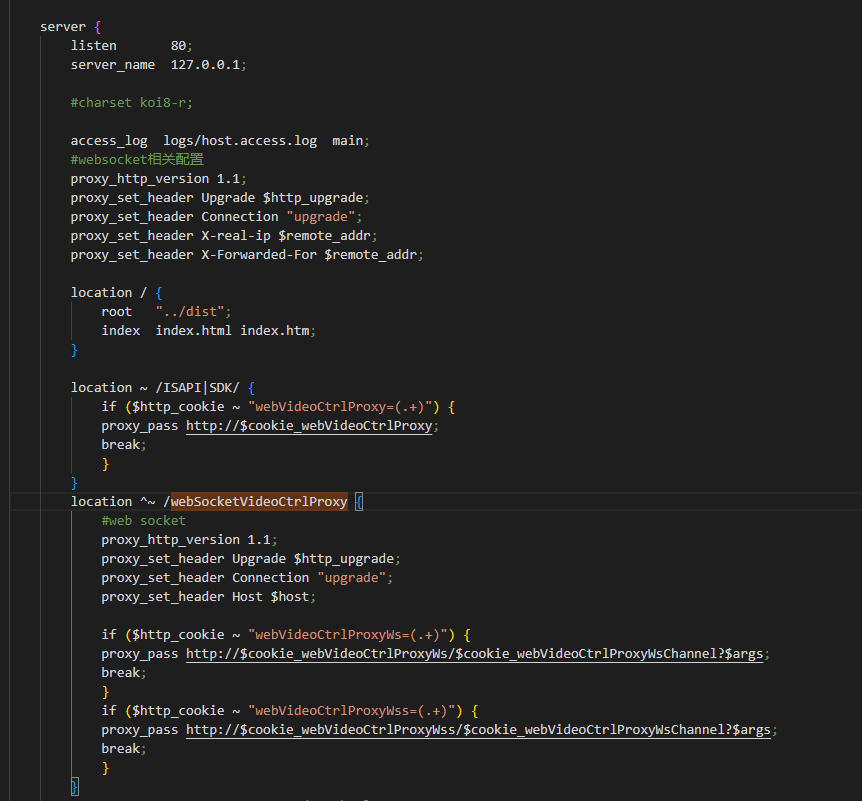Click the 'listen' directive keyword
This screenshot has height=801, width=862.
coord(93,46)
